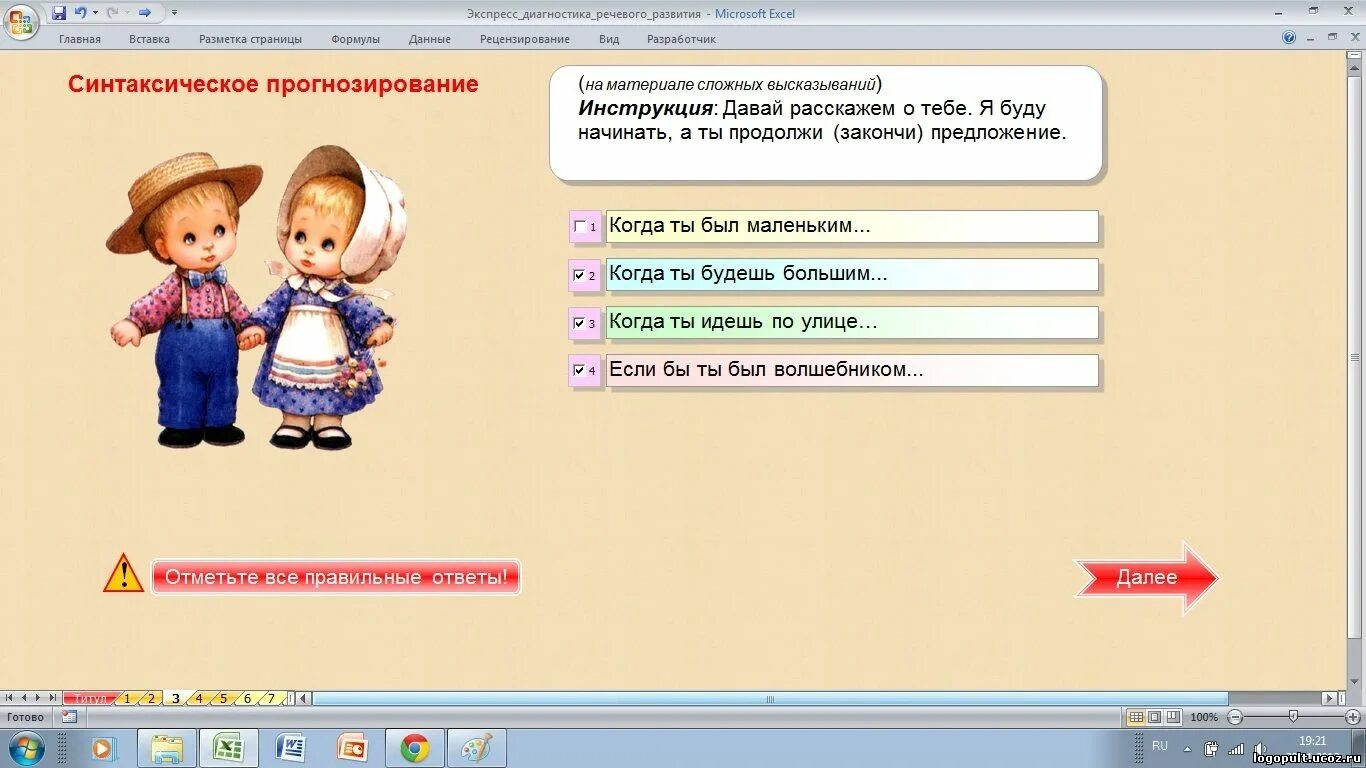1366x768 pixels.
Task: Click the zoom slider handle
Action: pyautogui.click(x=1293, y=717)
